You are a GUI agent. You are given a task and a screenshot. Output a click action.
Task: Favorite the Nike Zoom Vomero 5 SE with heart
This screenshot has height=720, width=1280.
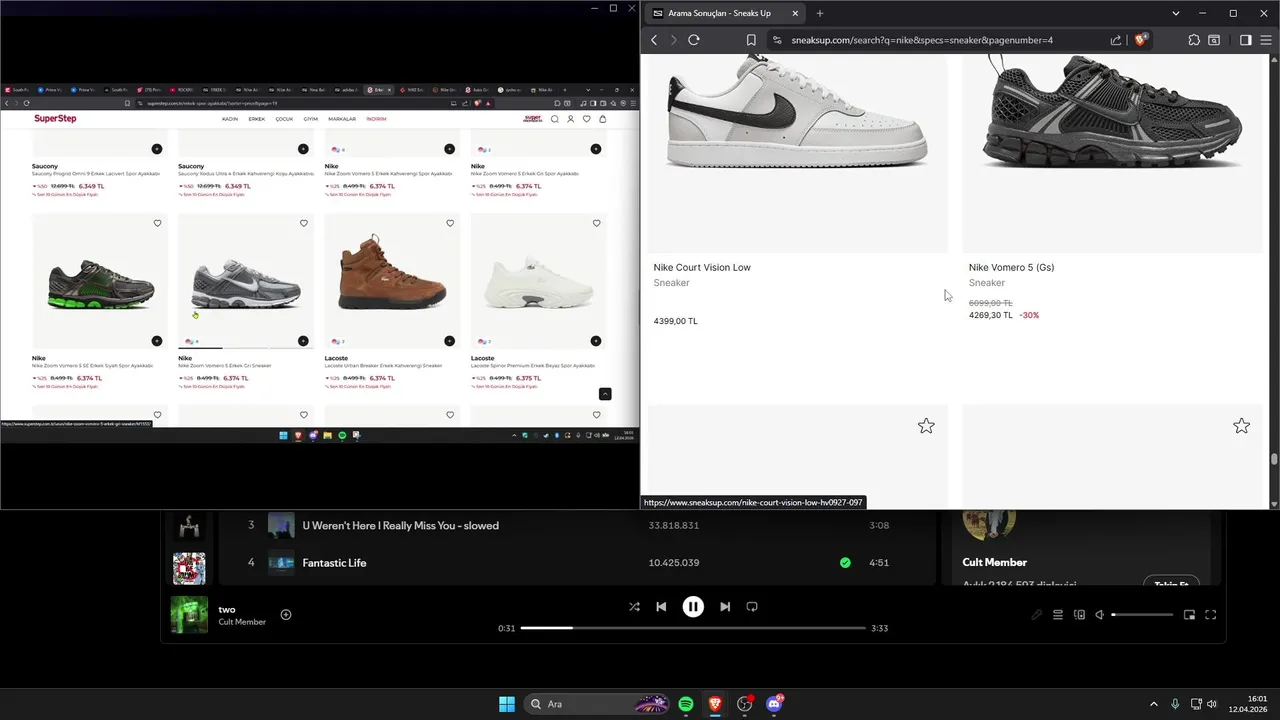[157, 223]
